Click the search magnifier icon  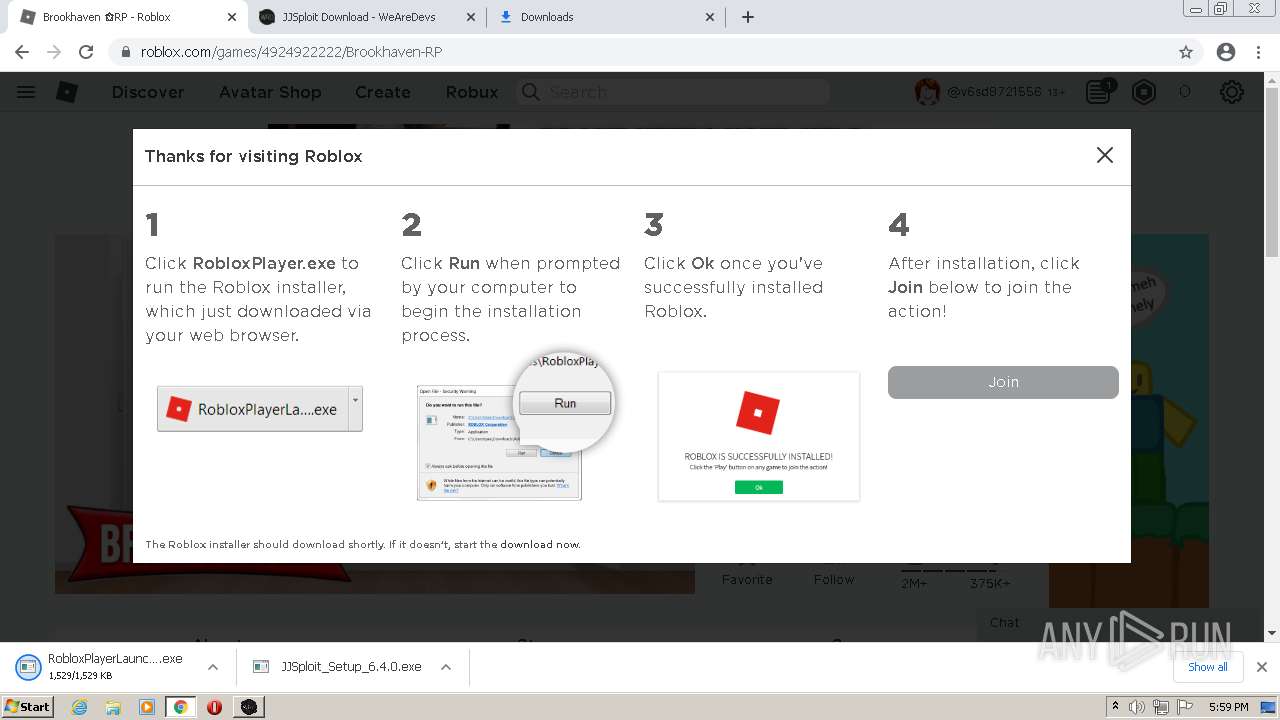point(531,92)
